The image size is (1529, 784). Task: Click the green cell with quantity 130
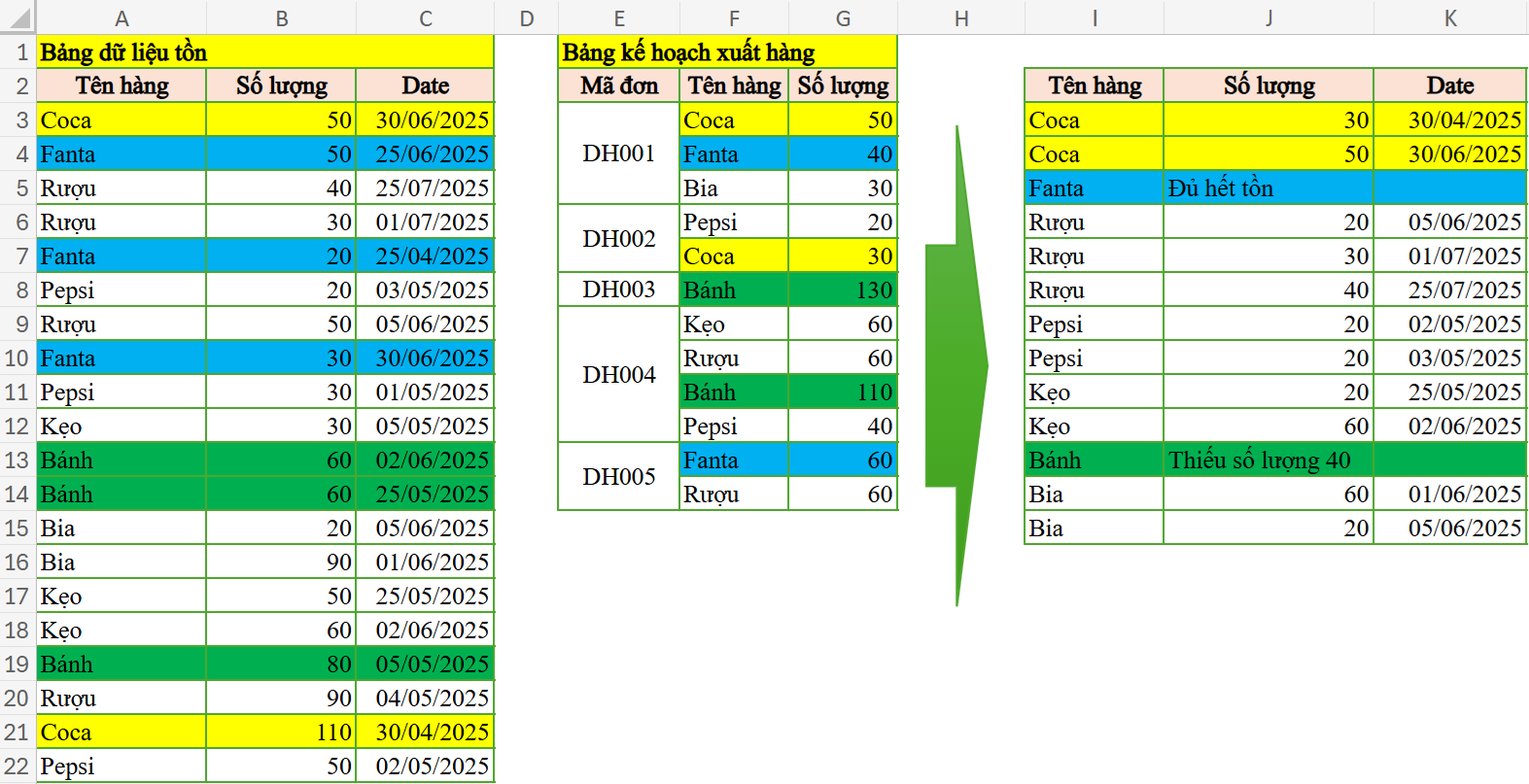tap(842, 290)
